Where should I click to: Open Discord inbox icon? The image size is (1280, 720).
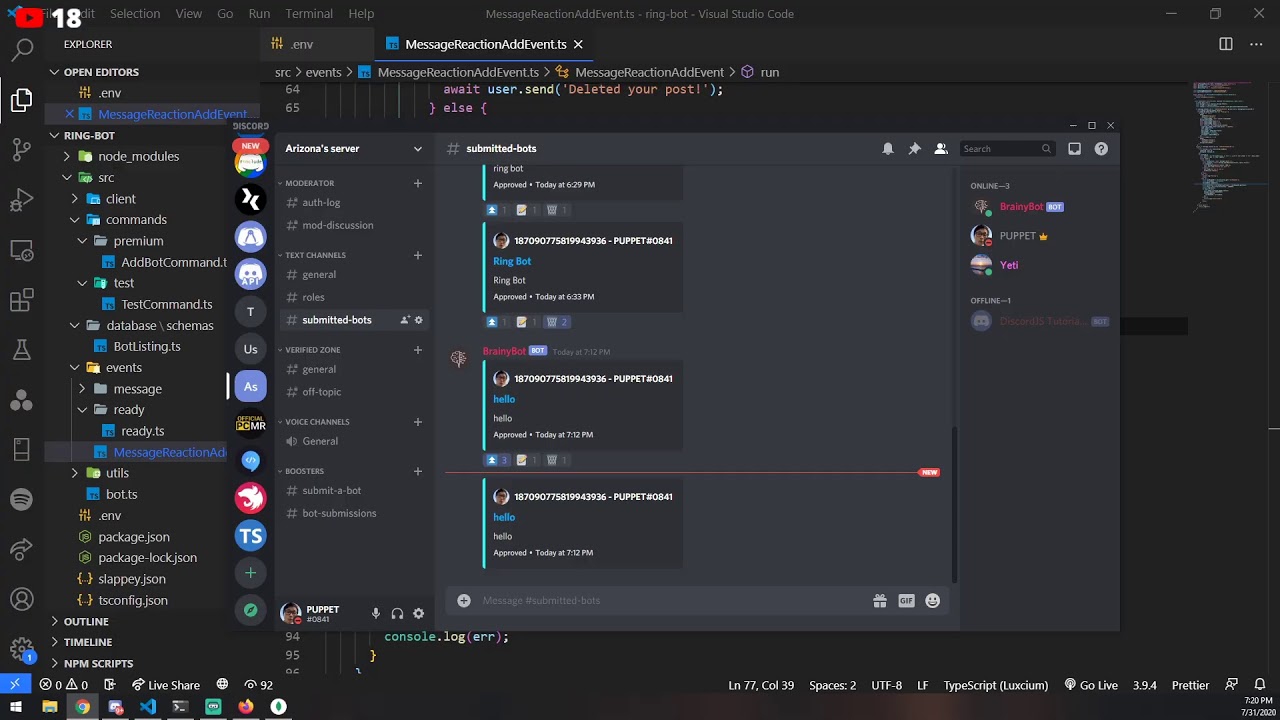(x=1074, y=148)
